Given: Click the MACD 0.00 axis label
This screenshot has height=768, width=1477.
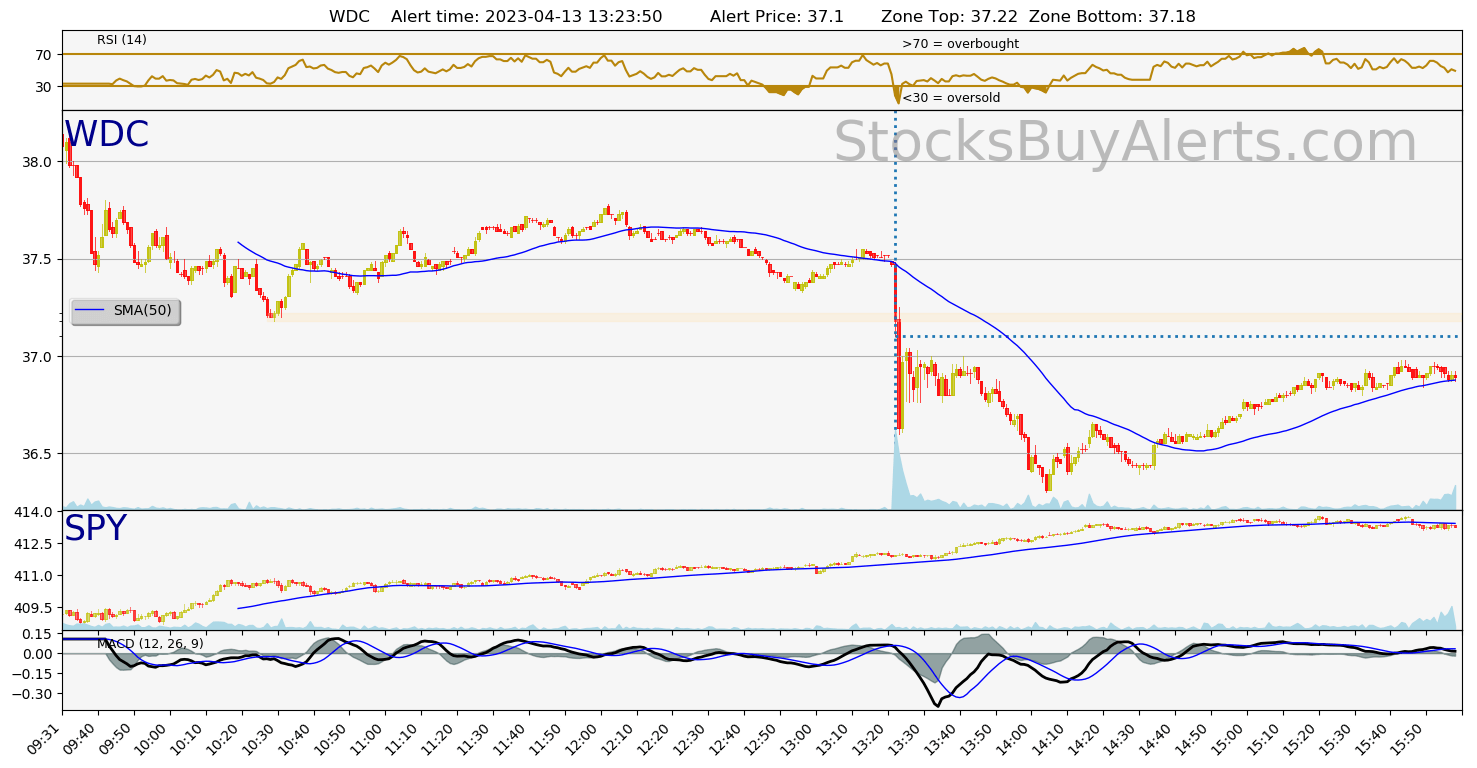Looking at the screenshot, I should [39, 654].
